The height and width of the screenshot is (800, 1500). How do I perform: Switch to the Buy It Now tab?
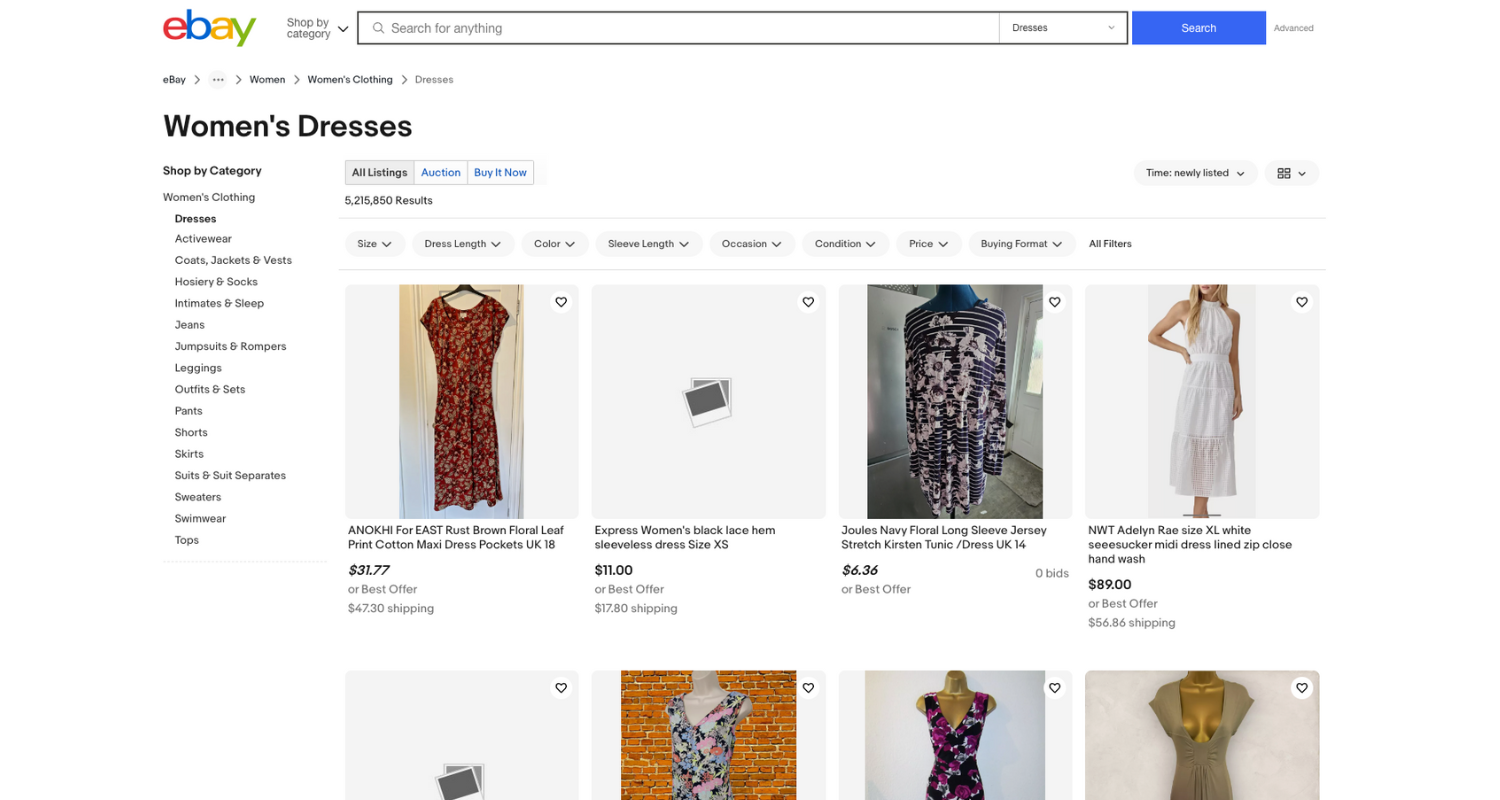pyautogui.click(x=500, y=173)
